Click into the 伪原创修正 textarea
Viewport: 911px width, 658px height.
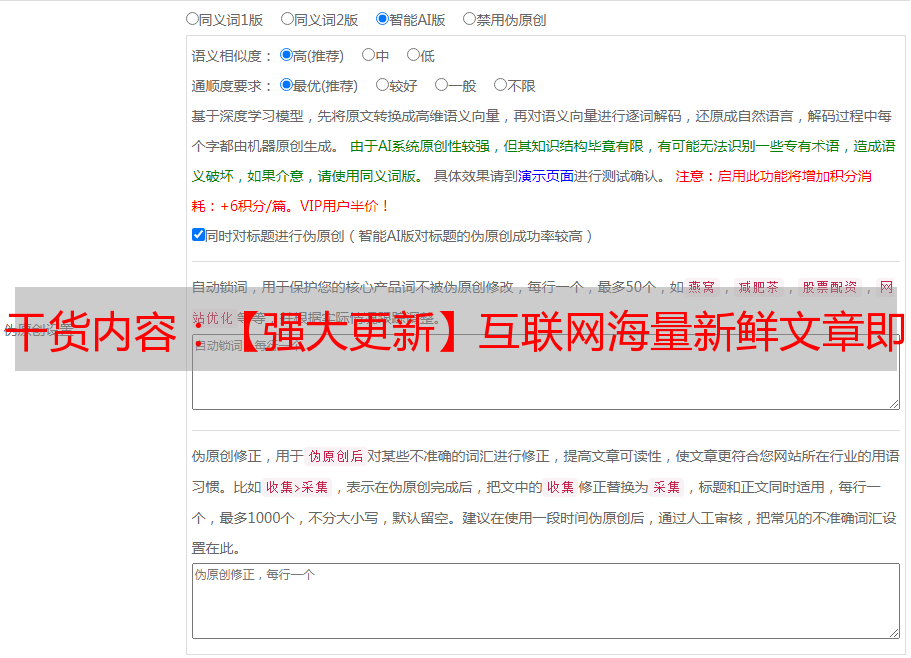pos(546,601)
